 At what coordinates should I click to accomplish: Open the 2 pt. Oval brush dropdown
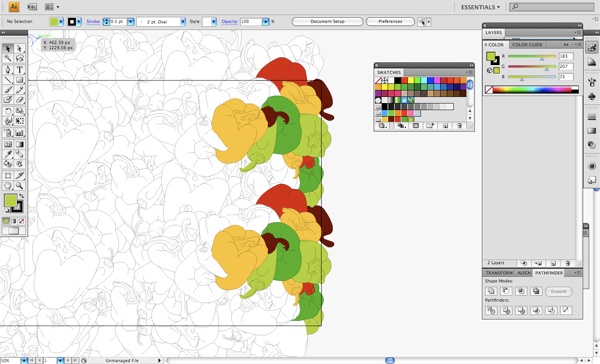(x=183, y=22)
